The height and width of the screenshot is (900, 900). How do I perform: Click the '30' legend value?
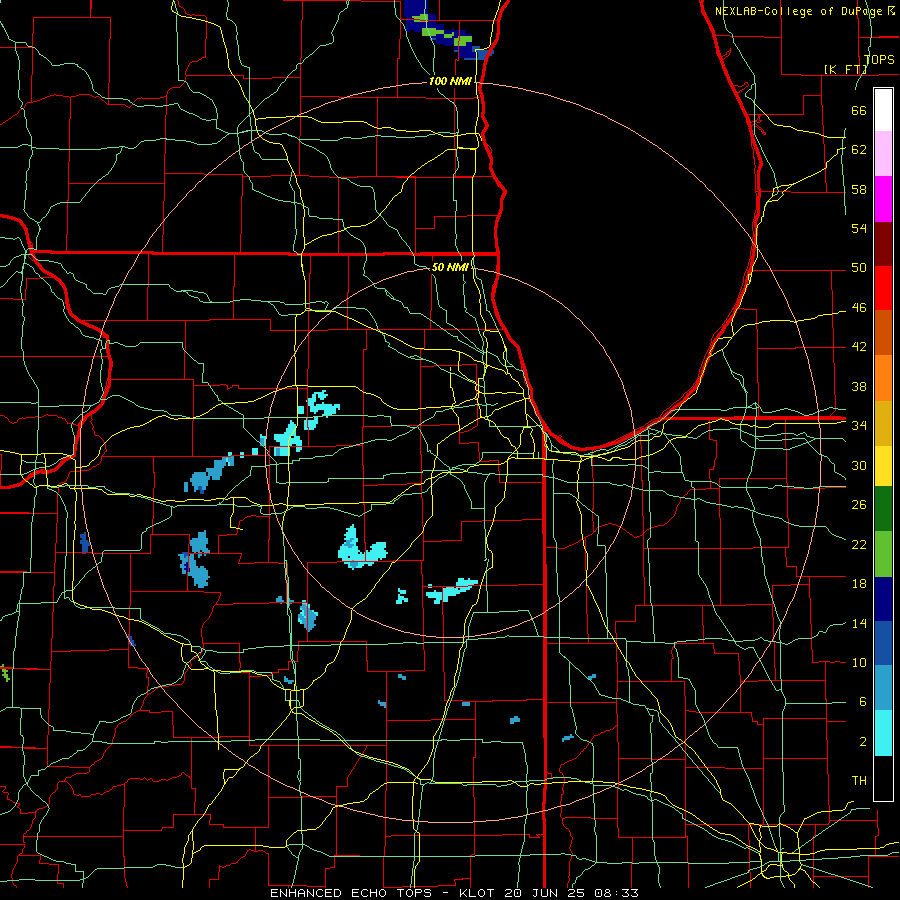(x=859, y=465)
